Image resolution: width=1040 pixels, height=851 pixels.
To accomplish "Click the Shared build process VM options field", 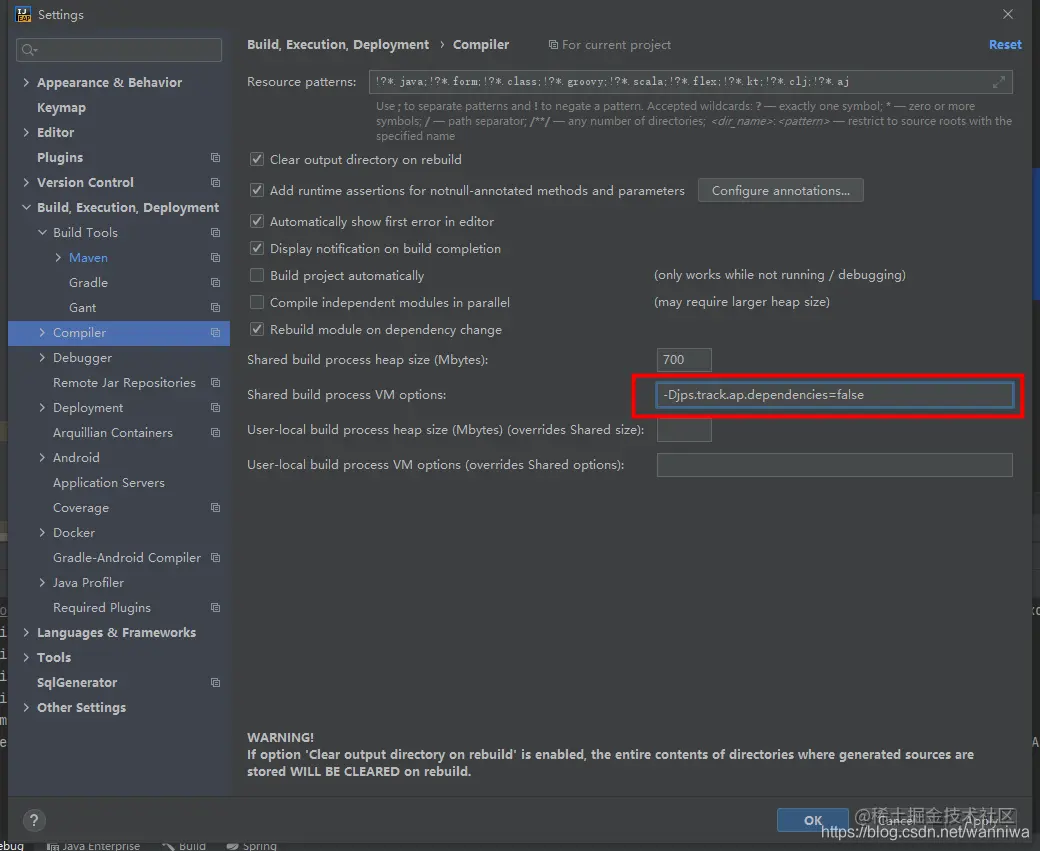I will coord(834,395).
